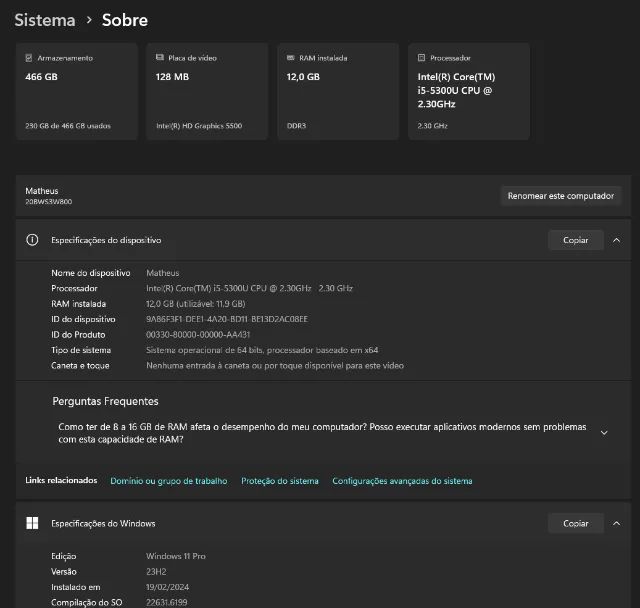Click the 230 GB de 466 GB usados text
The width and height of the screenshot is (640, 608).
[68, 126]
